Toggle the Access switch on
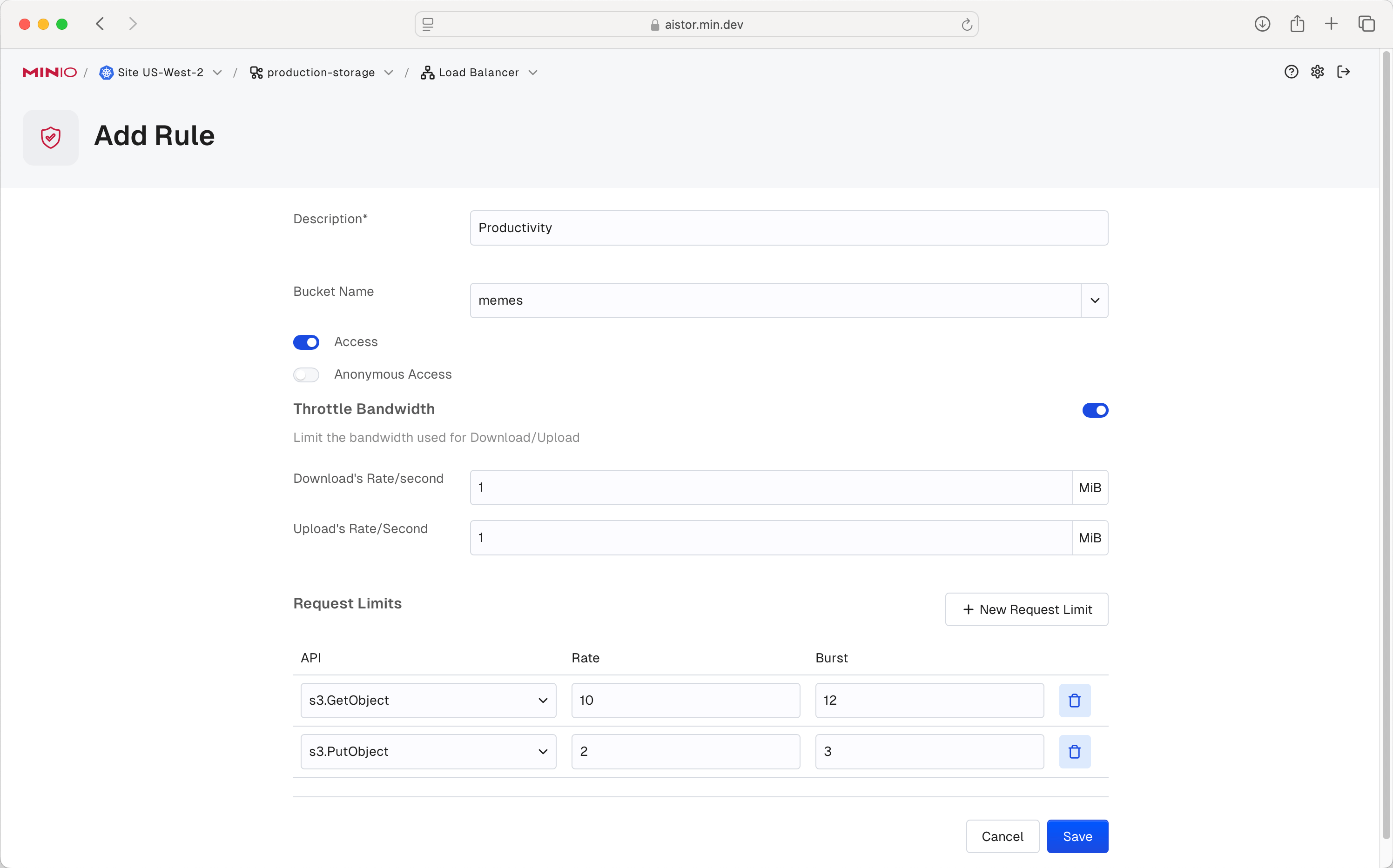1393x868 pixels. click(306, 341)
